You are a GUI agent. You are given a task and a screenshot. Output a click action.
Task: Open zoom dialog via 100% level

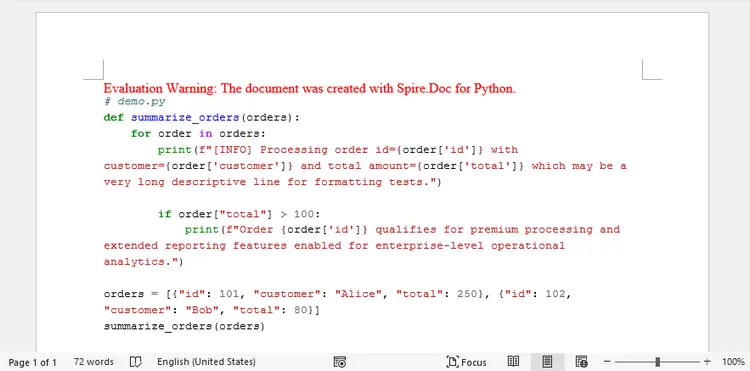pyautogui.click(x=733, y=362)
